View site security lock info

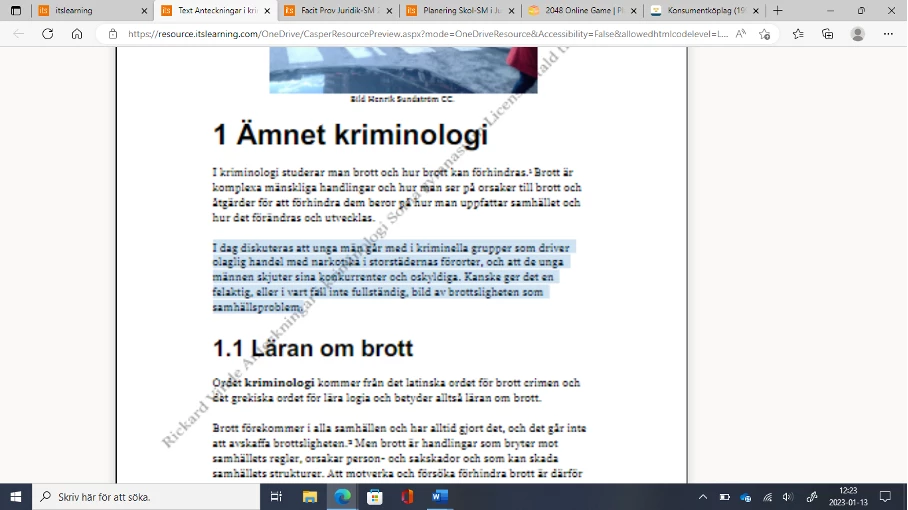click(x=113, y=34)
